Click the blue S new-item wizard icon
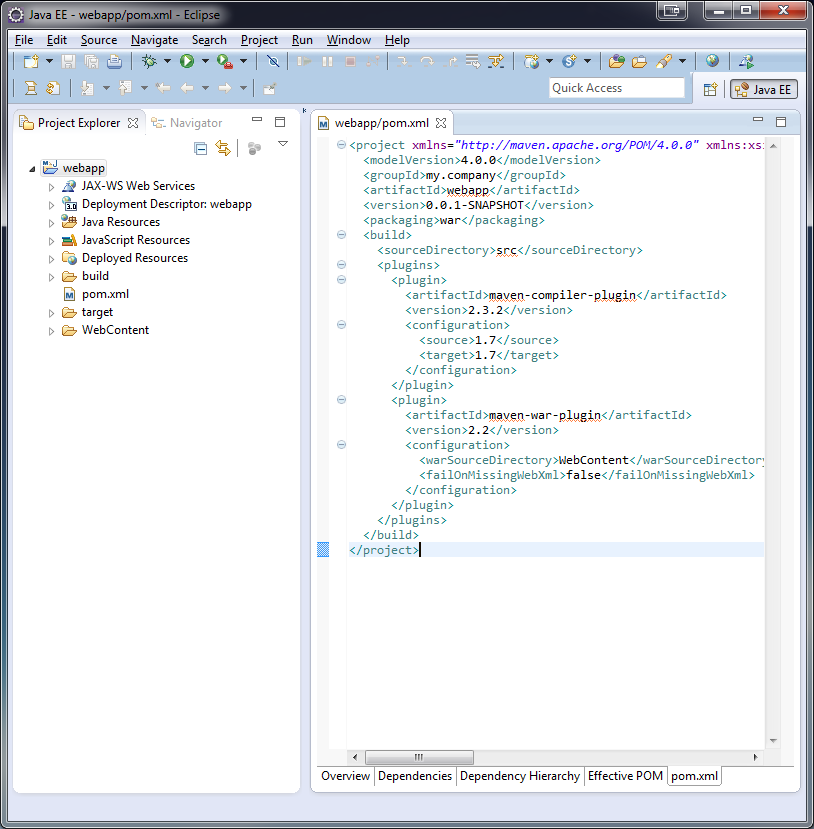 [x=569, y=61]
